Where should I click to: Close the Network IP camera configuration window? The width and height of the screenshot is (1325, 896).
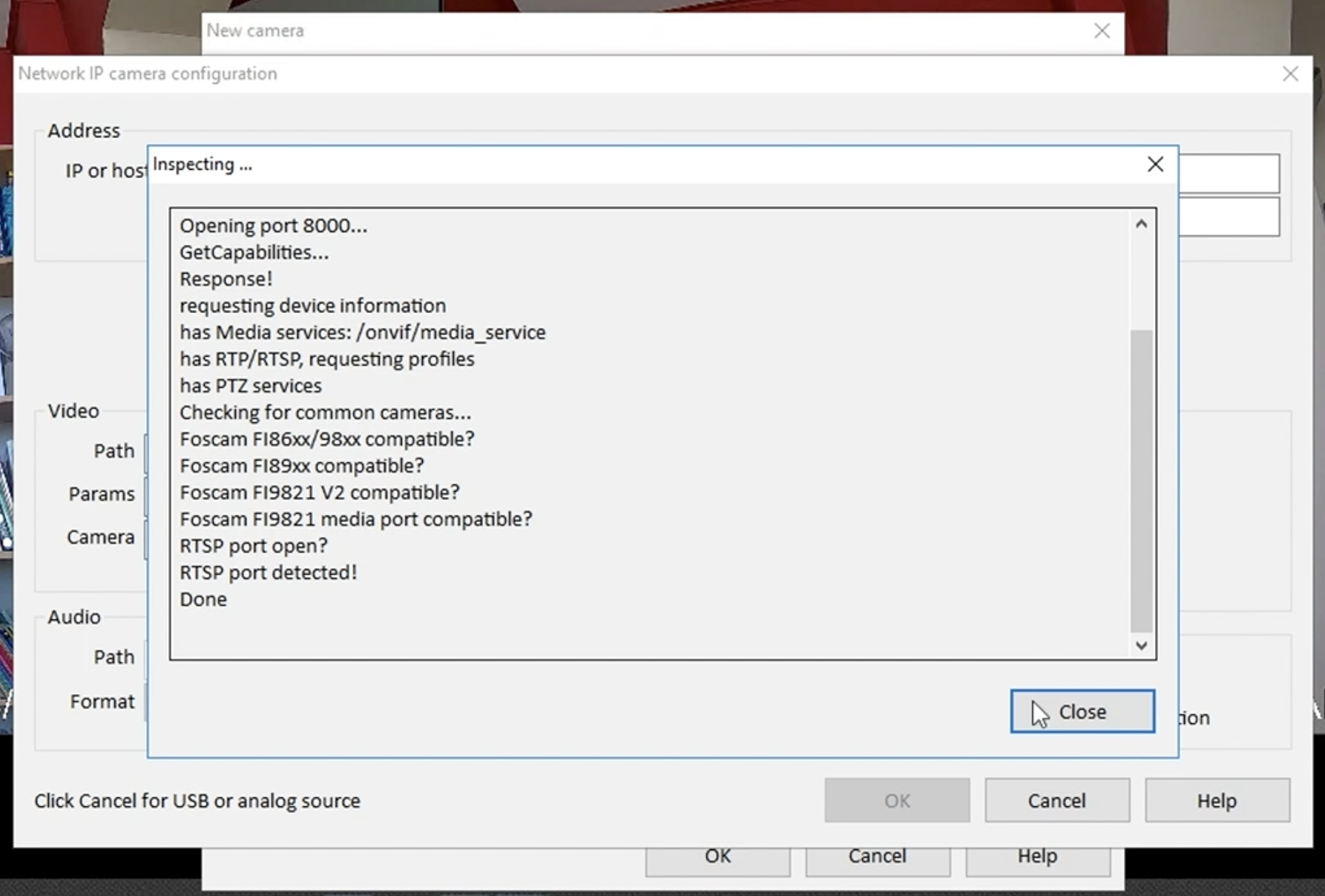(1290, 73)
